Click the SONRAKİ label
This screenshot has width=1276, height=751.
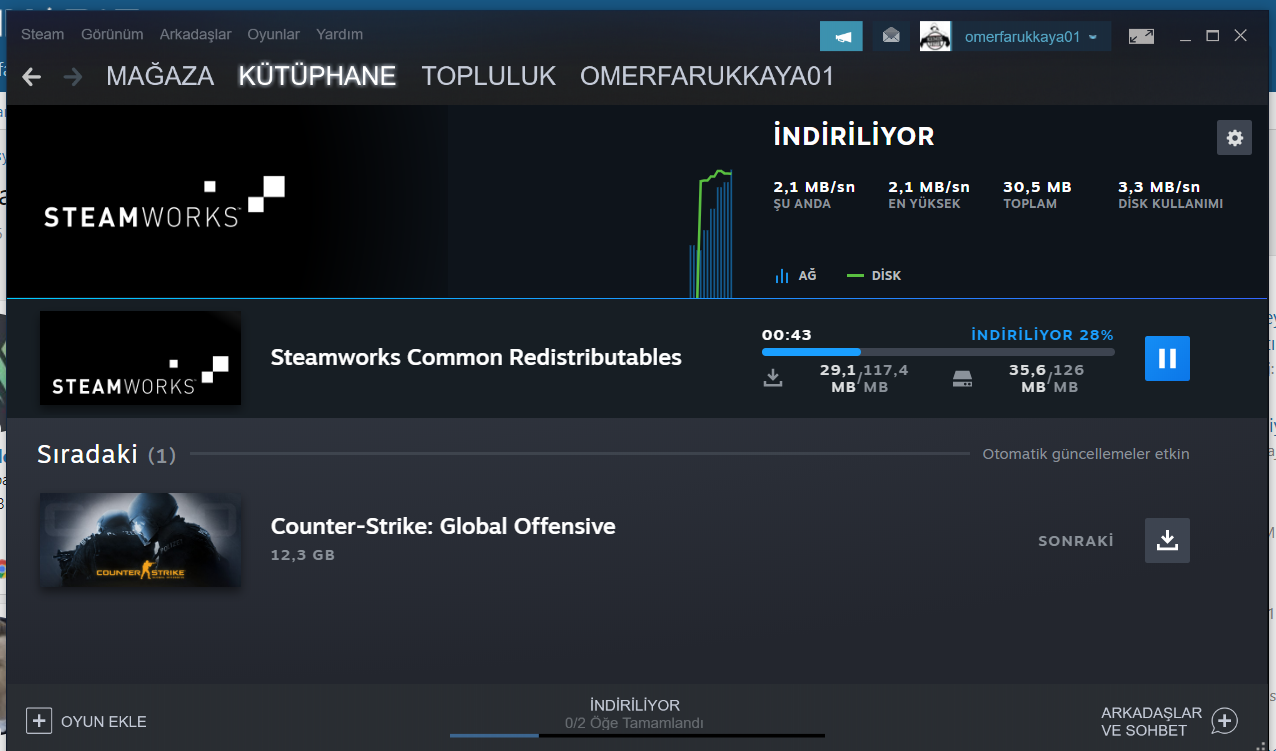pos(1076,541)
